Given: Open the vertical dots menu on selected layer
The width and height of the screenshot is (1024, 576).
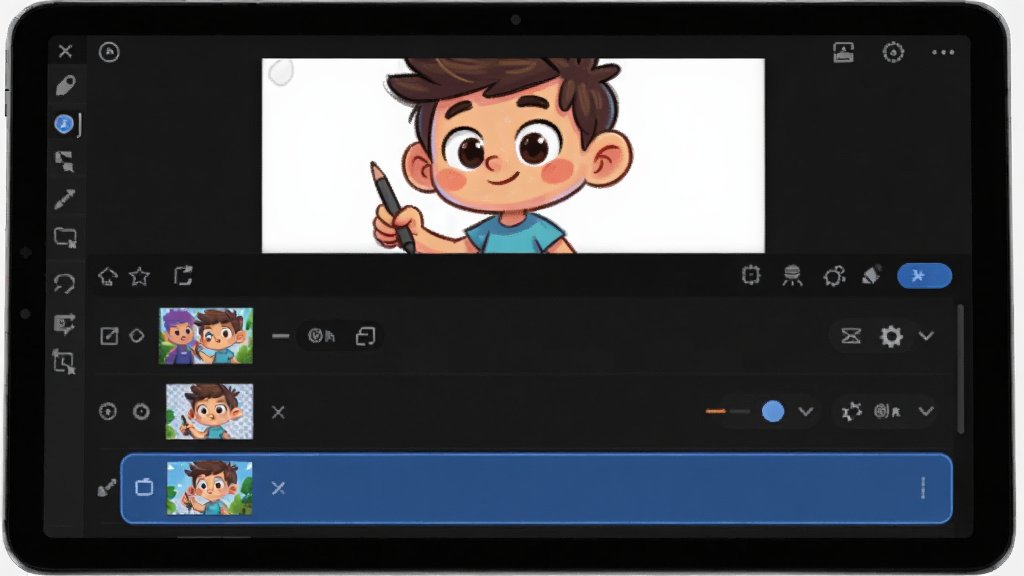Looking at the screenshot, I should pos(923,488).
